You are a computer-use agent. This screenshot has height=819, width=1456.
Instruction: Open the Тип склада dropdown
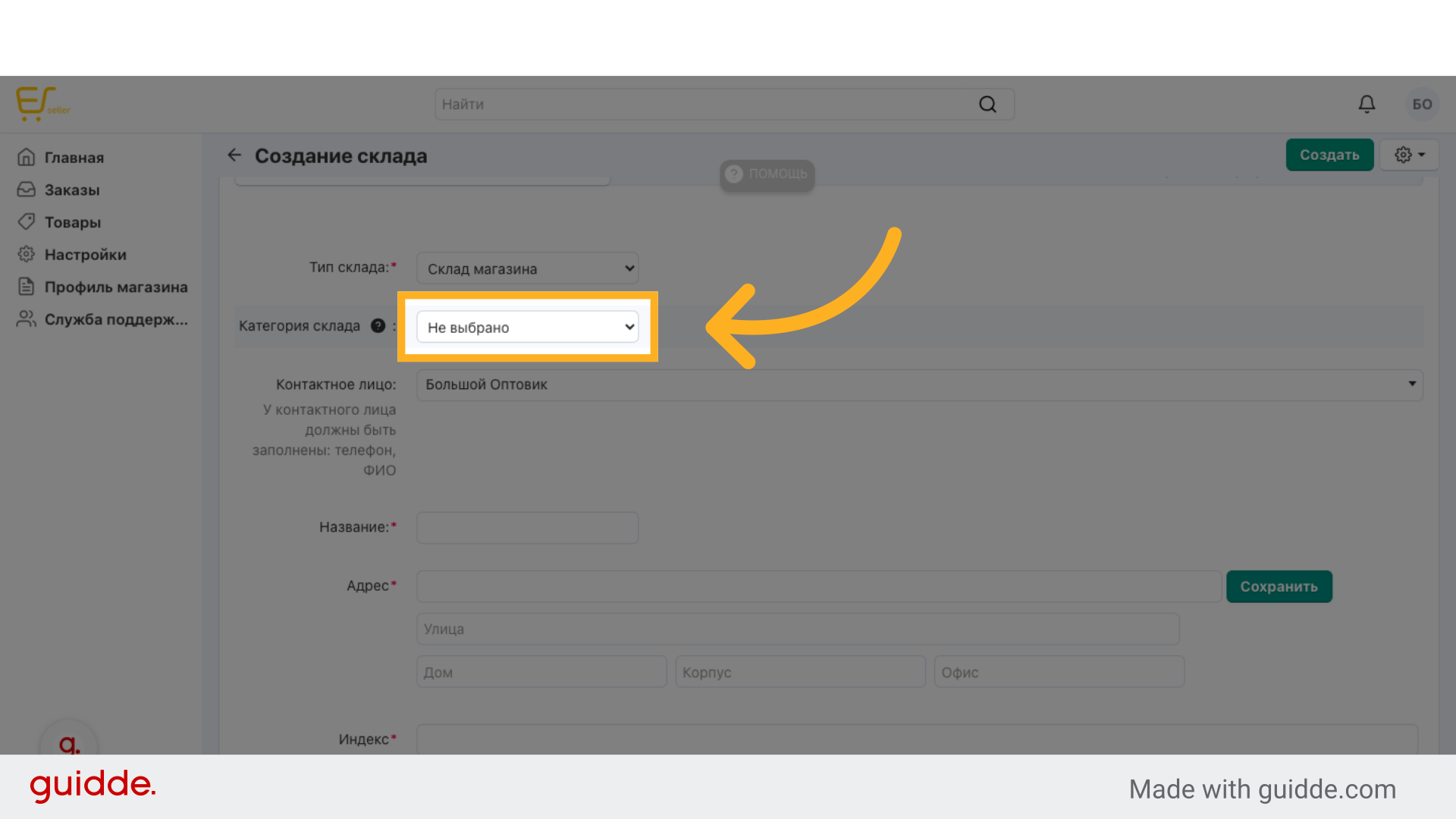528,268
